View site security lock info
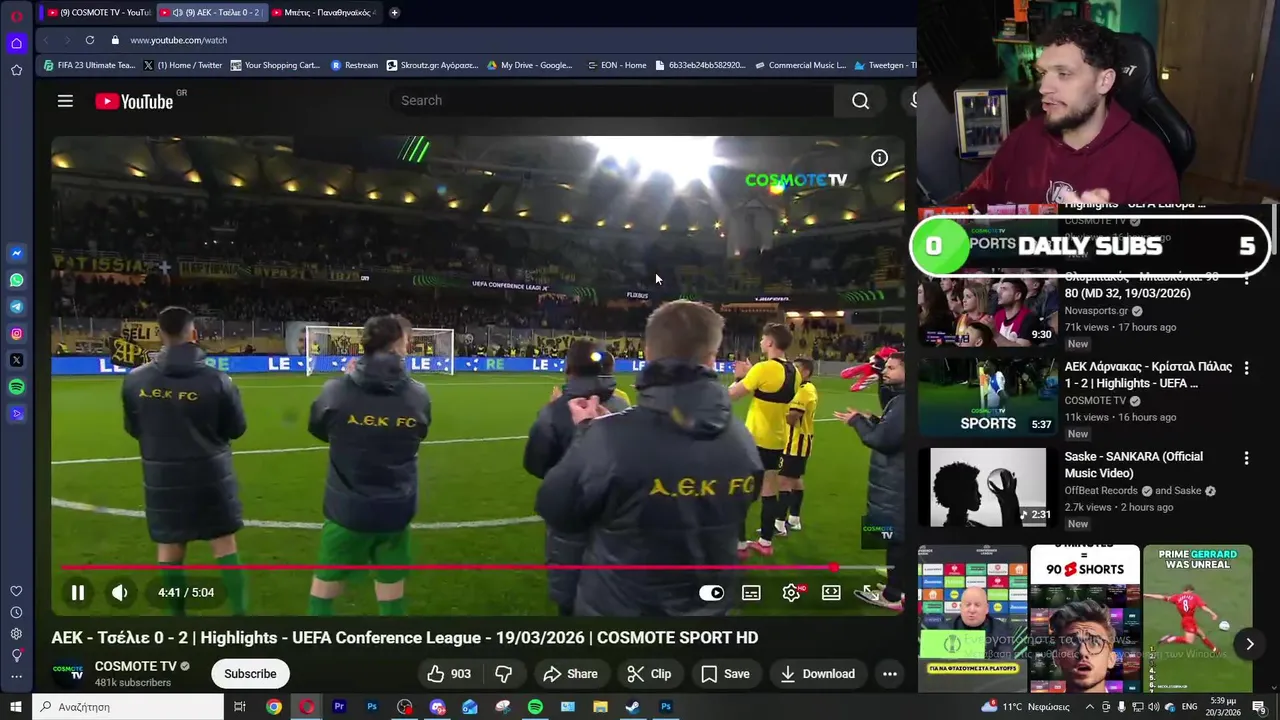The height and width of the screenshot is (720, 1280). click(x=115, y=40)
